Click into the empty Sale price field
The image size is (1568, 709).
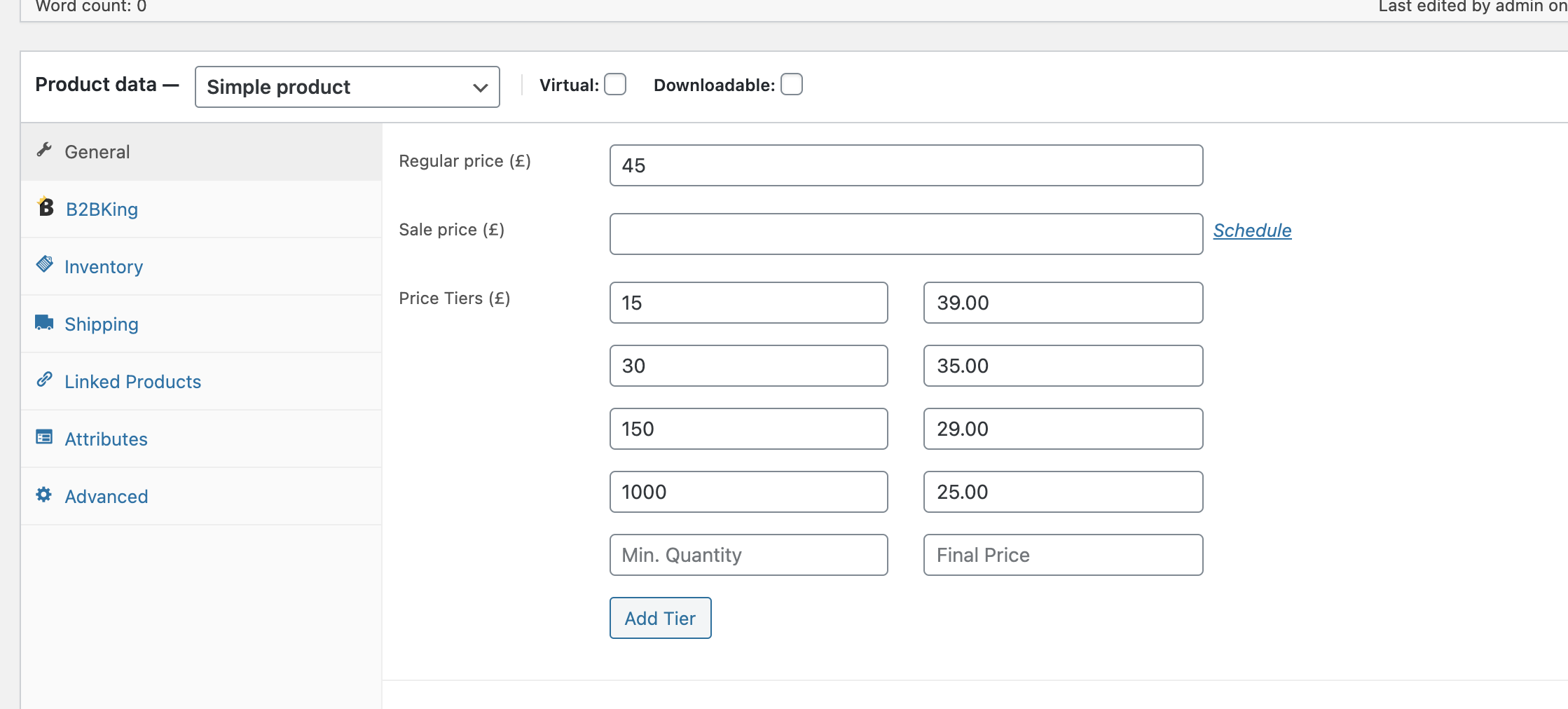[907, 234]
